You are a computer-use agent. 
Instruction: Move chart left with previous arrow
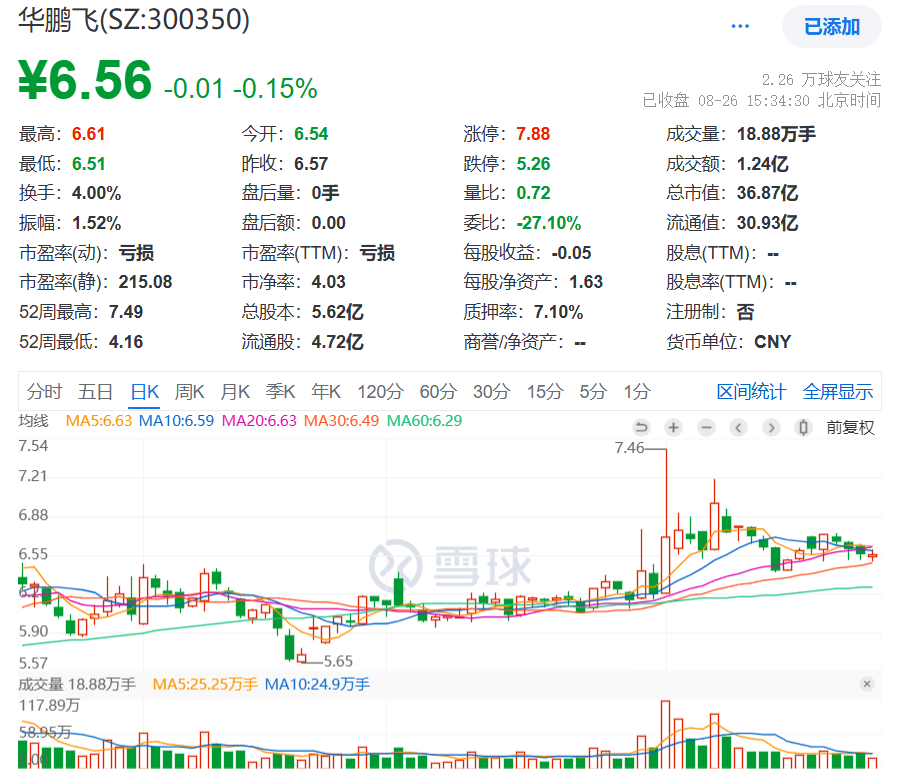(x=738, y=428)
